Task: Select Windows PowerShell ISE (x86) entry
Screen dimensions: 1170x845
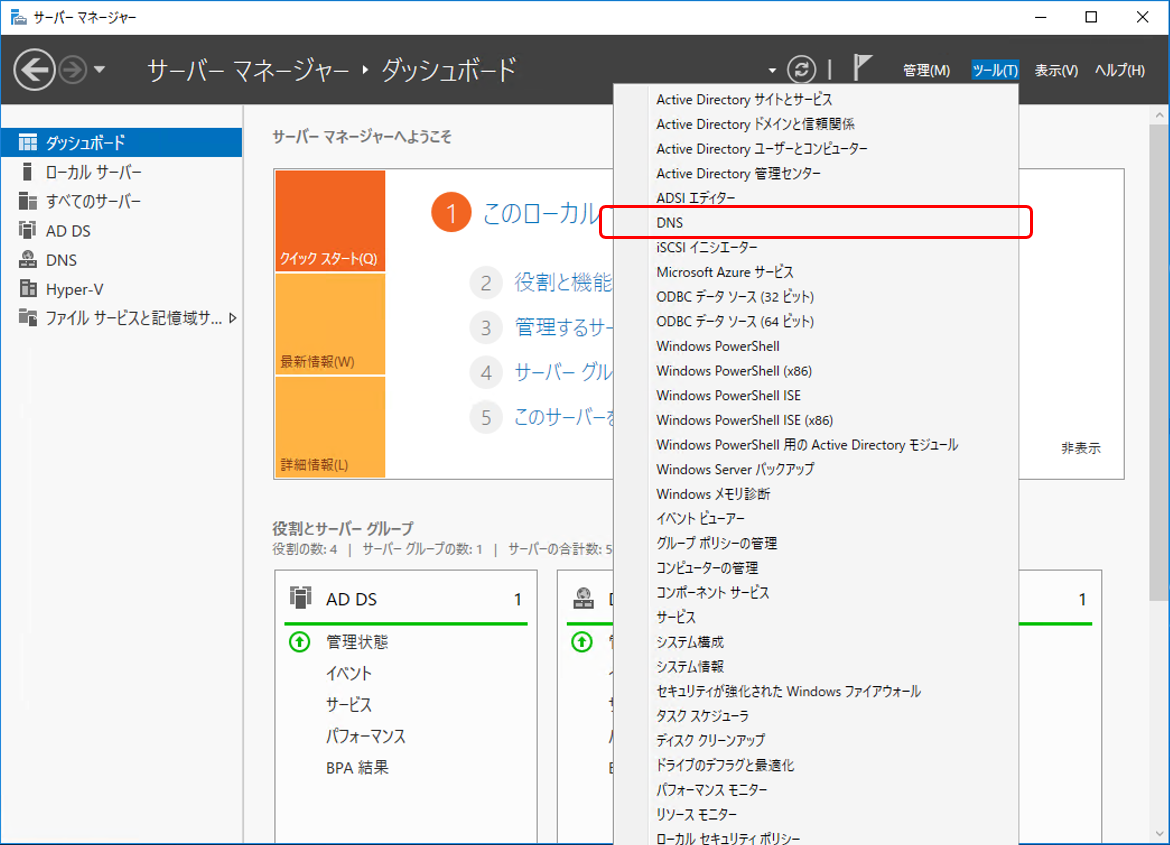Action: click(x=816, y=420)
